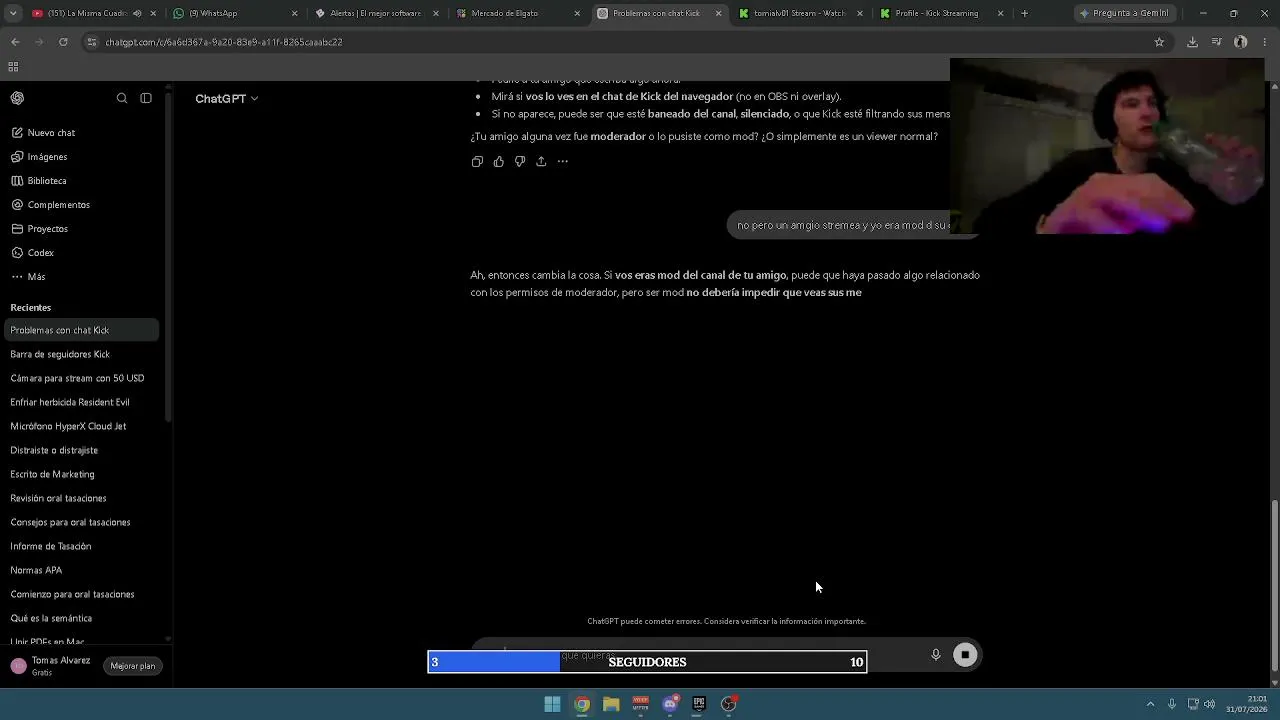This screenshot has height=720, width=1280.
Task: Collapse the Recientes section header
Action: click(x=31, y=308)
